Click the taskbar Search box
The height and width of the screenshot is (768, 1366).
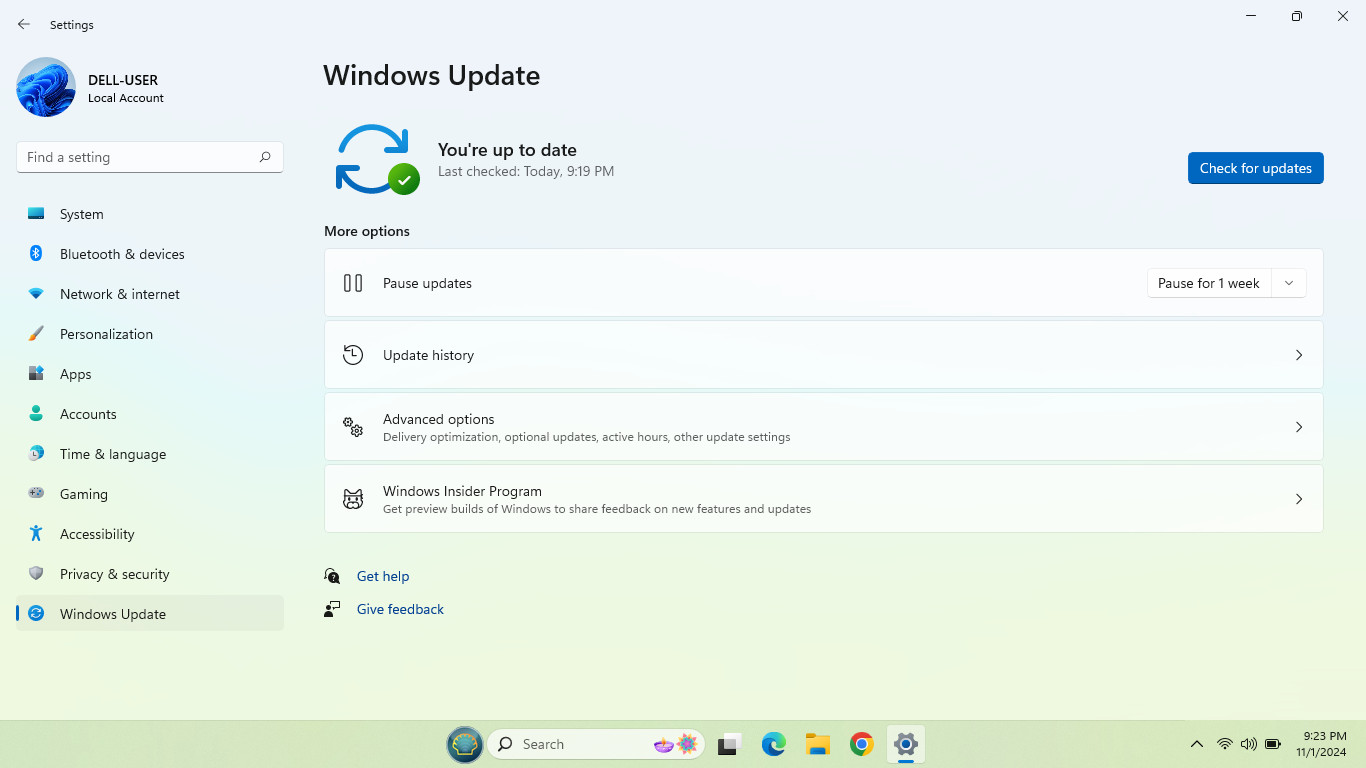(x=597, y=744)
